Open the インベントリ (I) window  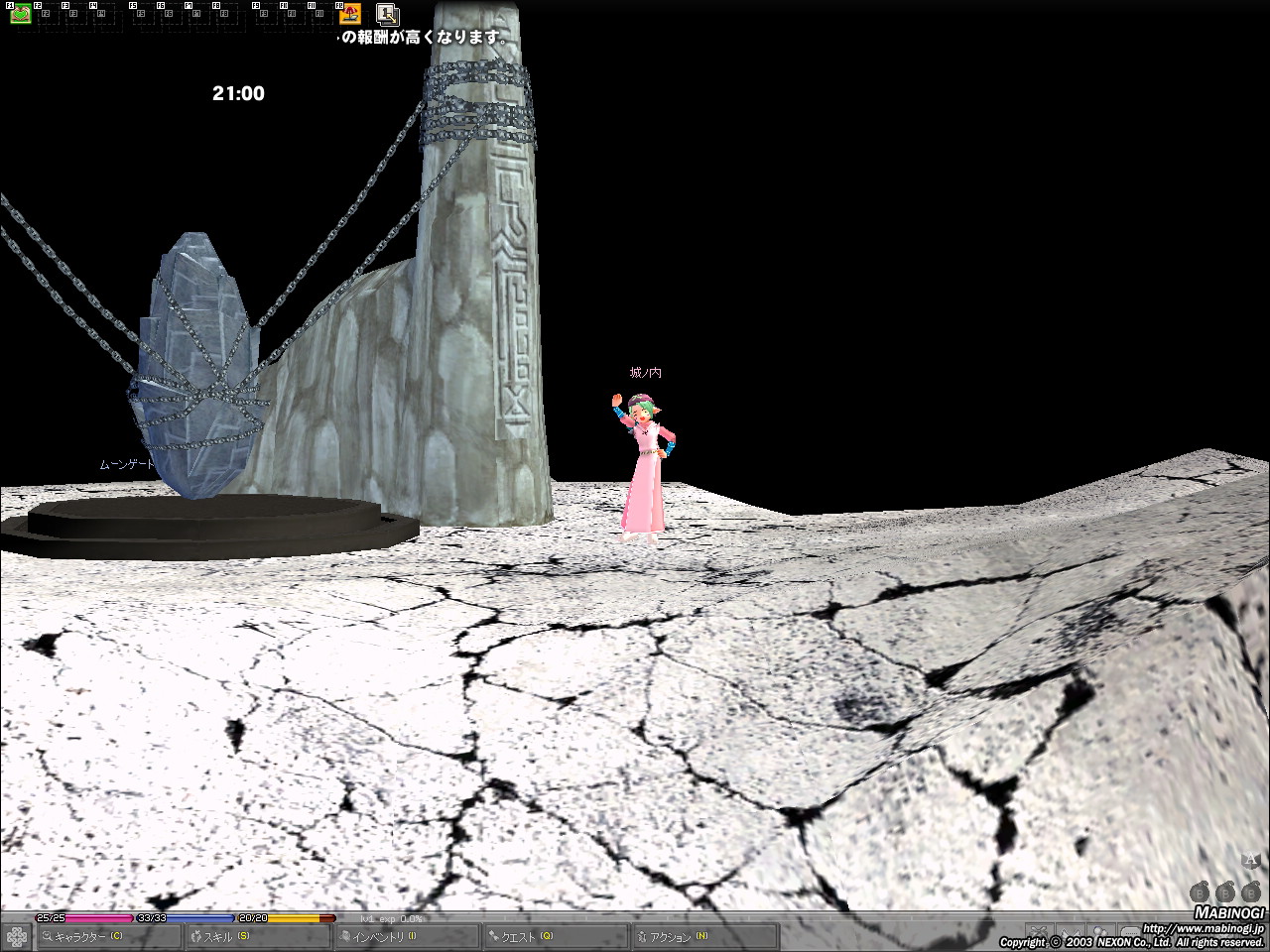(x=407, y=936)
